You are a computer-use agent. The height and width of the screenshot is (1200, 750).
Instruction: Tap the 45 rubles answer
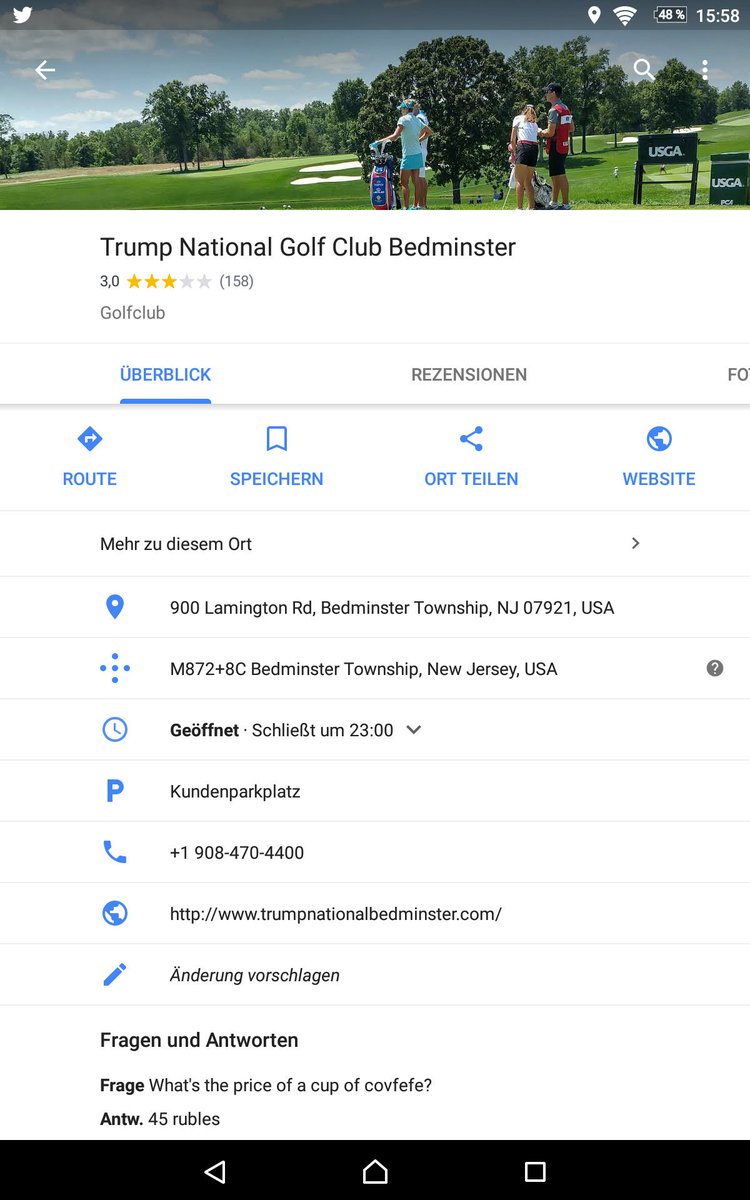pos(184,1119)
